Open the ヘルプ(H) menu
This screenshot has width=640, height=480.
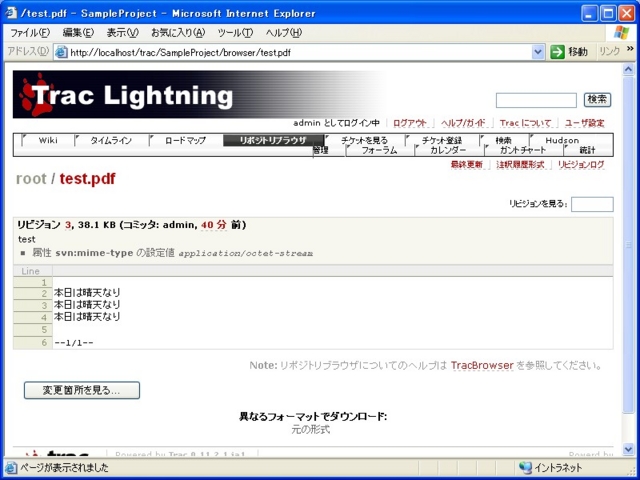tap(284, 33)
